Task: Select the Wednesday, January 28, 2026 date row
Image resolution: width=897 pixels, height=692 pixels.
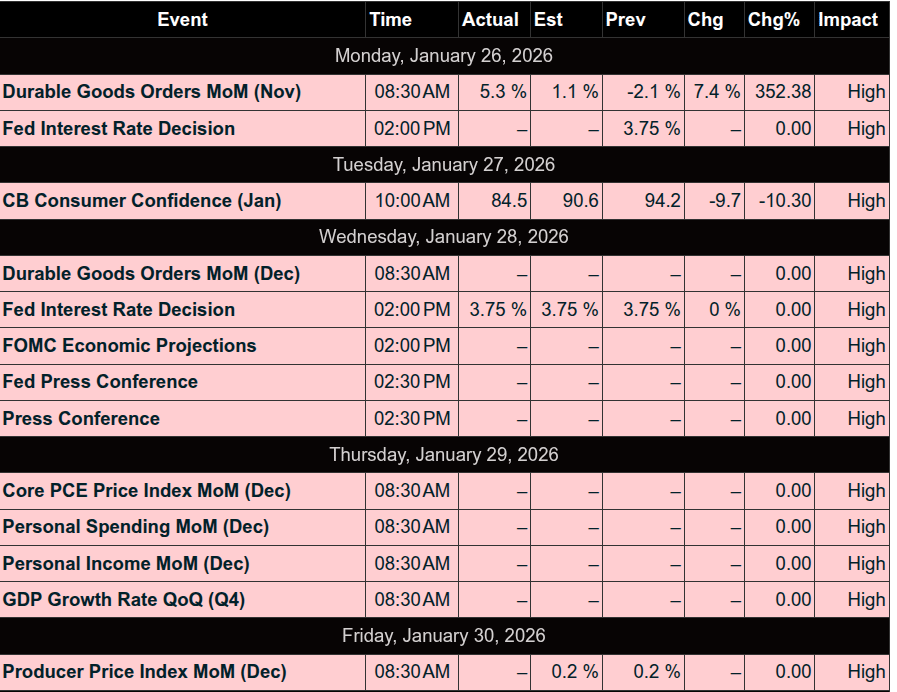Action: coord(443,237)
